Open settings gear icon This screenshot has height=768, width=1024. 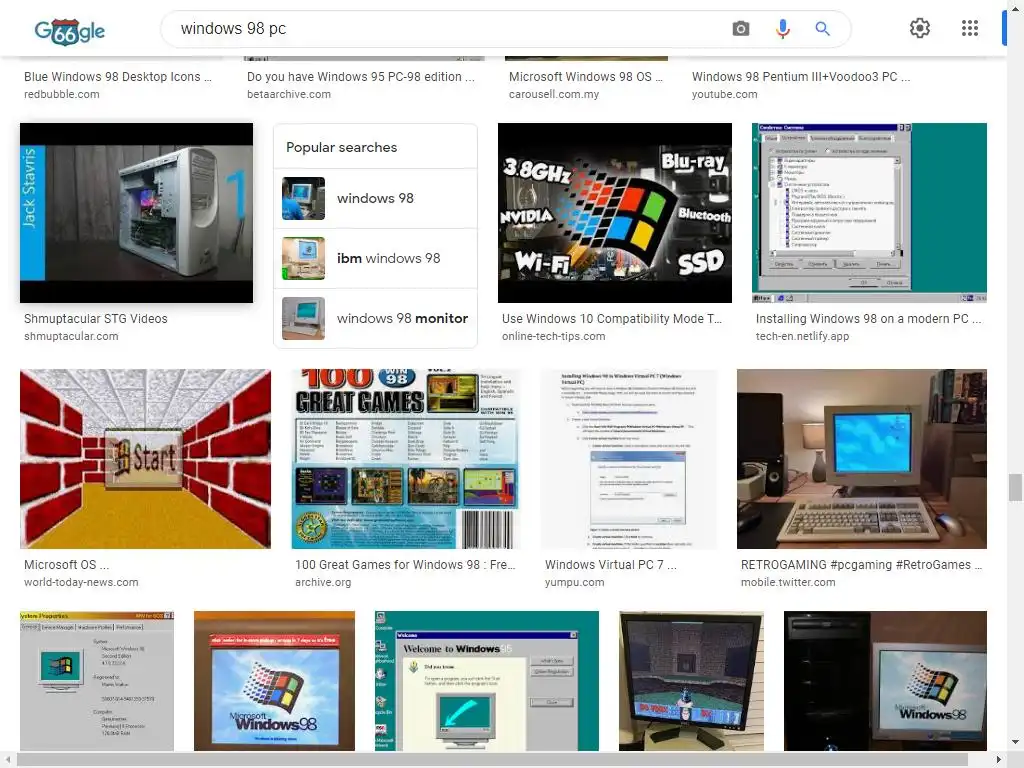[920, 28]
